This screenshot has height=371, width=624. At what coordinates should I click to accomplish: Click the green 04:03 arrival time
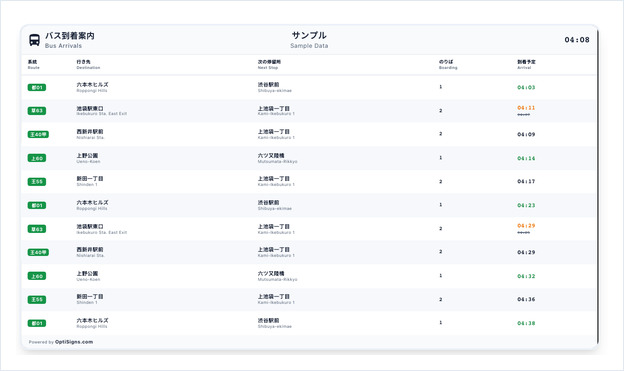pos(526,88)
